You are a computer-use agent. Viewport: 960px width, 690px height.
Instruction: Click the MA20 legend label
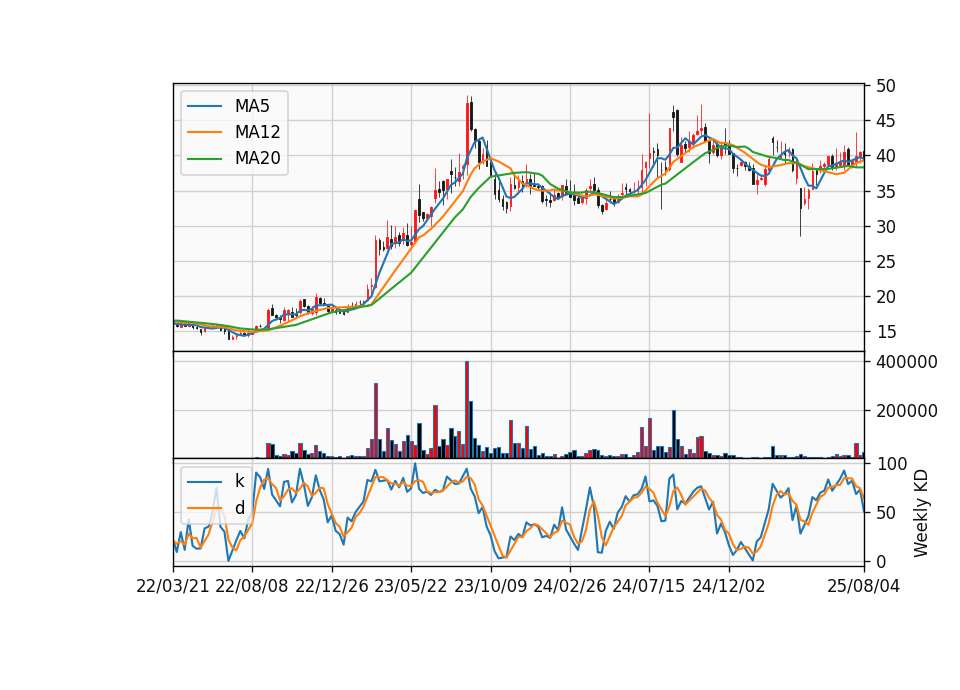(x=257, y=158)
